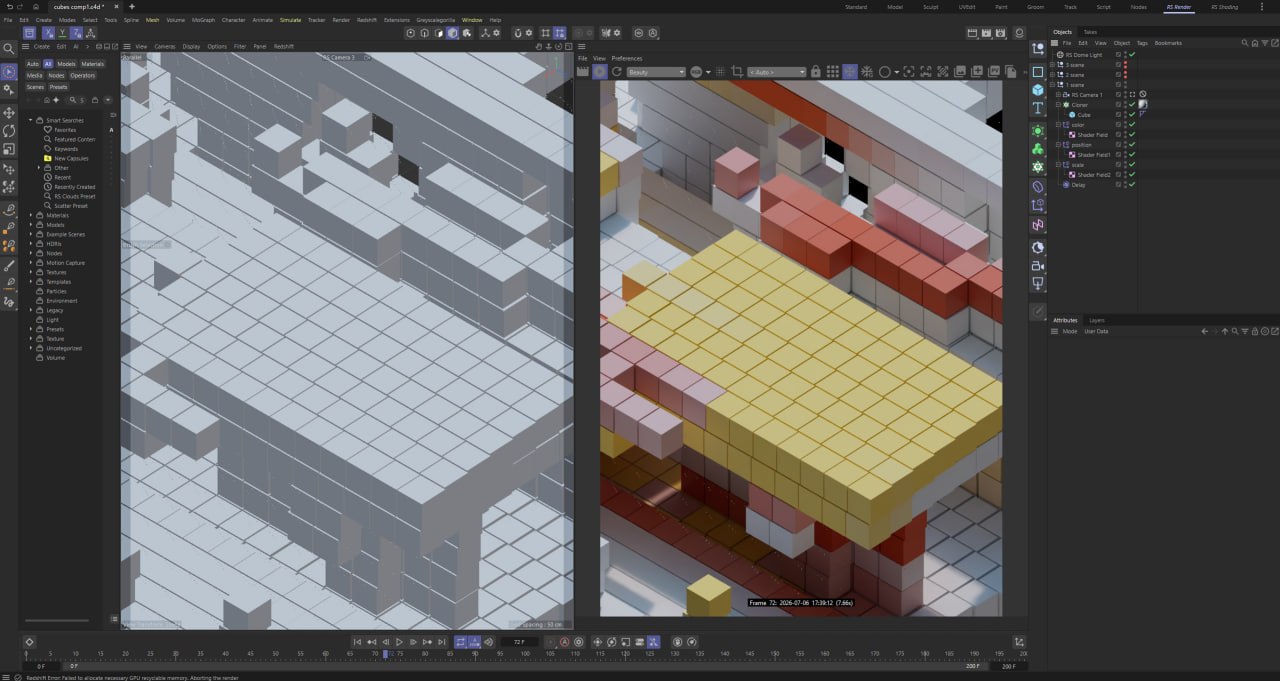Viewport: 1280px width, 681px height.
Task: Click the lock icon in render view toolbar
Action: tap(816, 72)
